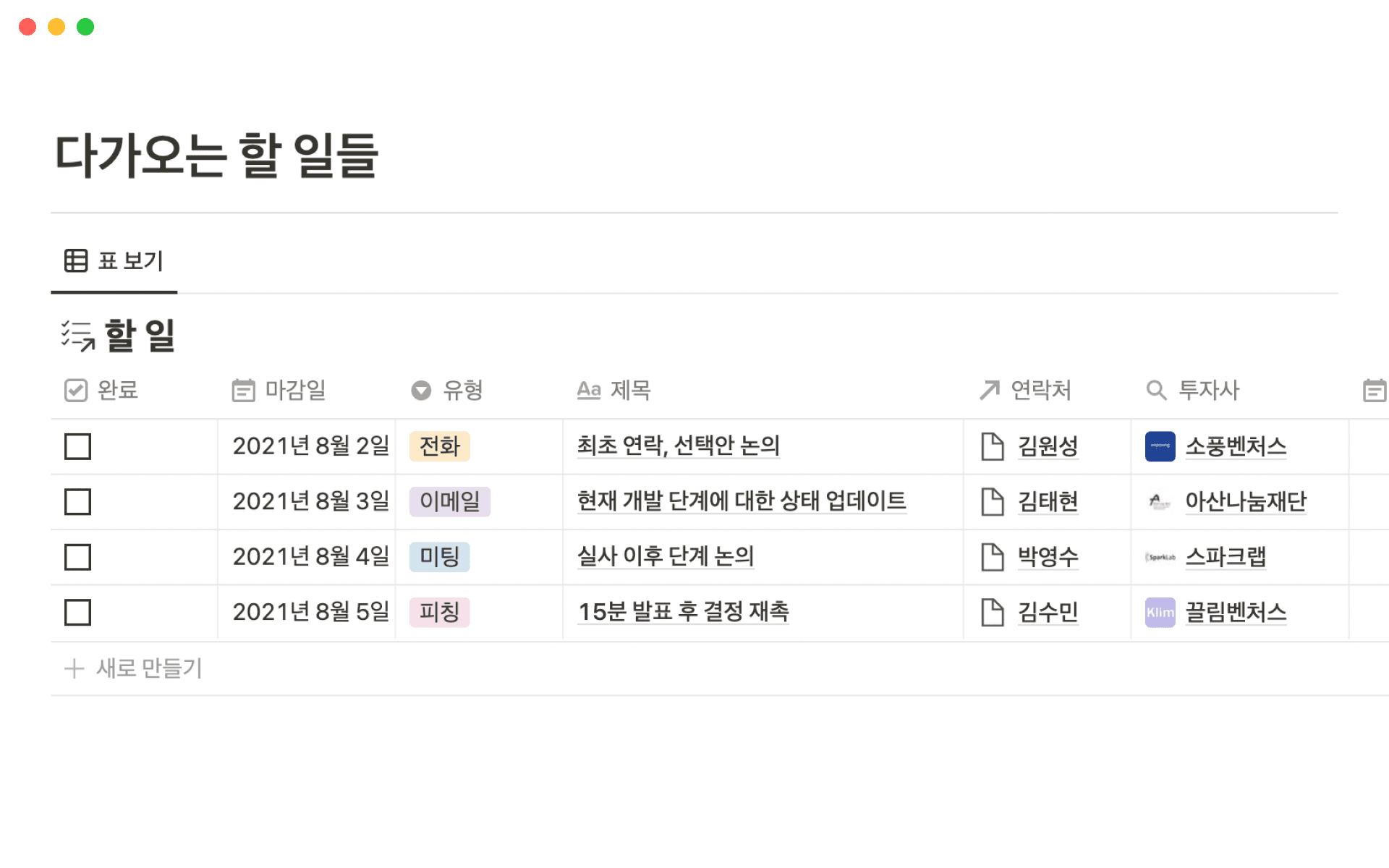Open the 완료 column header menu
Viewport: 1389px width, 868px height.
101,391
